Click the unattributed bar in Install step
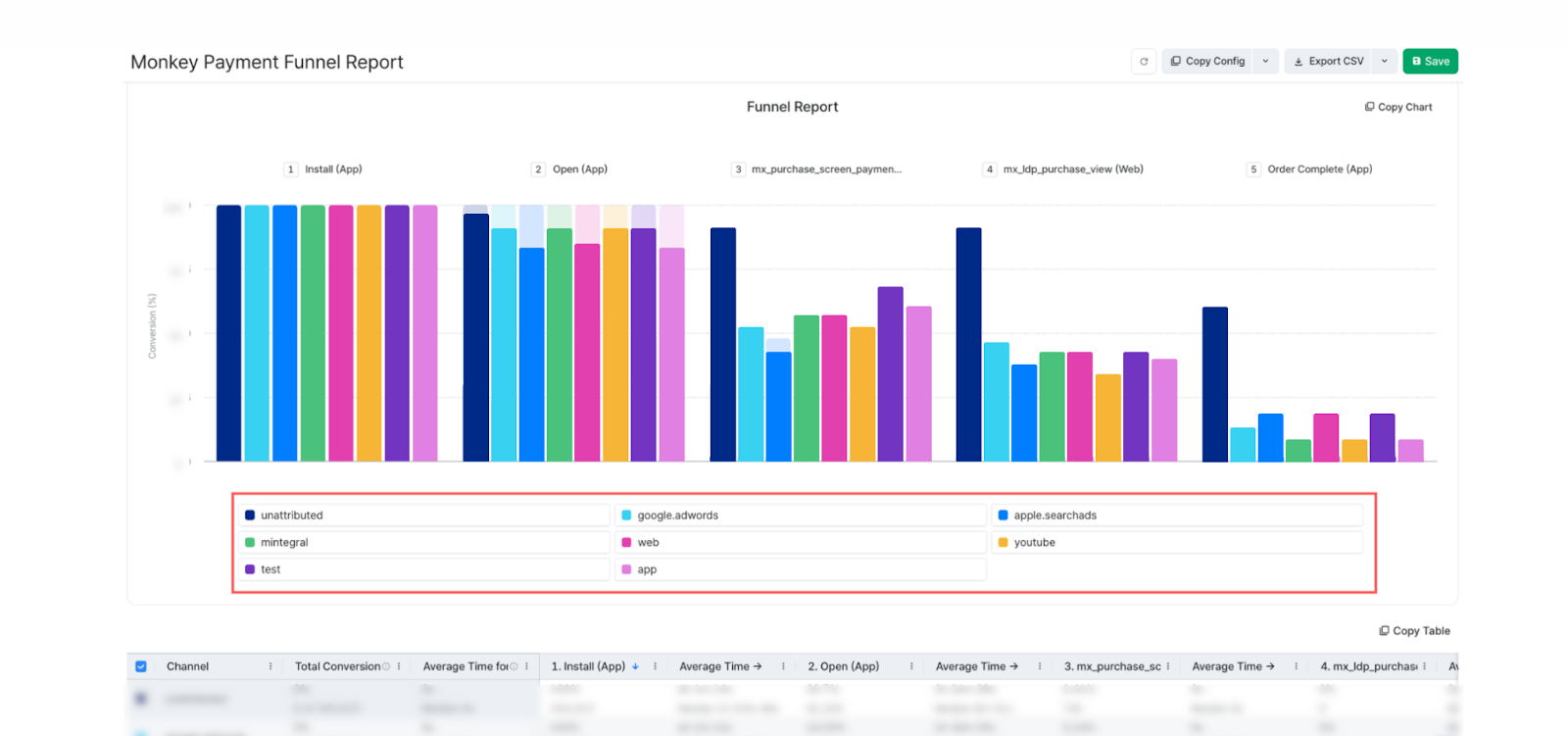Viewport: 1568px width, 736px height. (x=228, y=333)
